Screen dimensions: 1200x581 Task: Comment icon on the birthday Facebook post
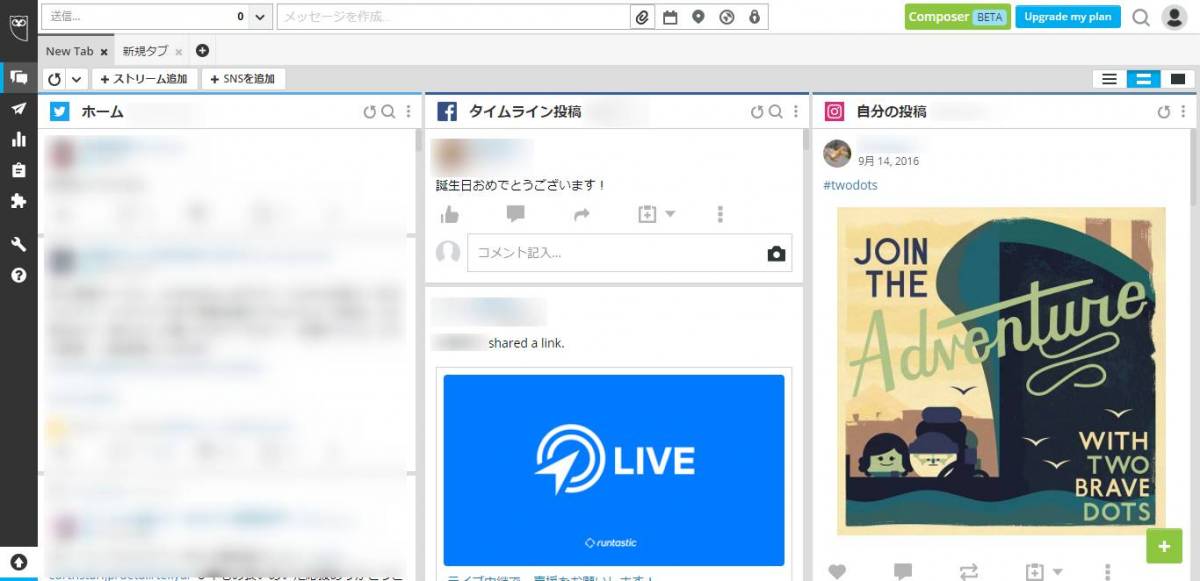pyautogui.click(x=516, y=214)
